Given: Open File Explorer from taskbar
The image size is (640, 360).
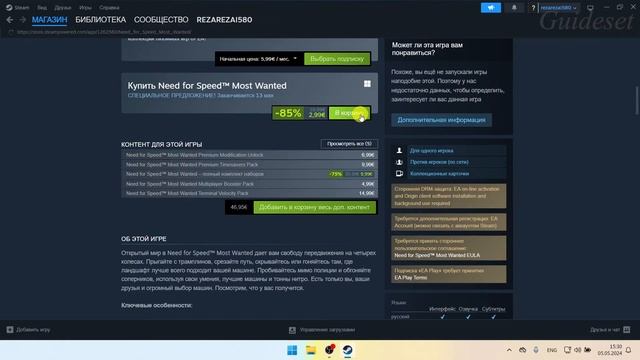Looking at the screenshot, I should 311,350.
